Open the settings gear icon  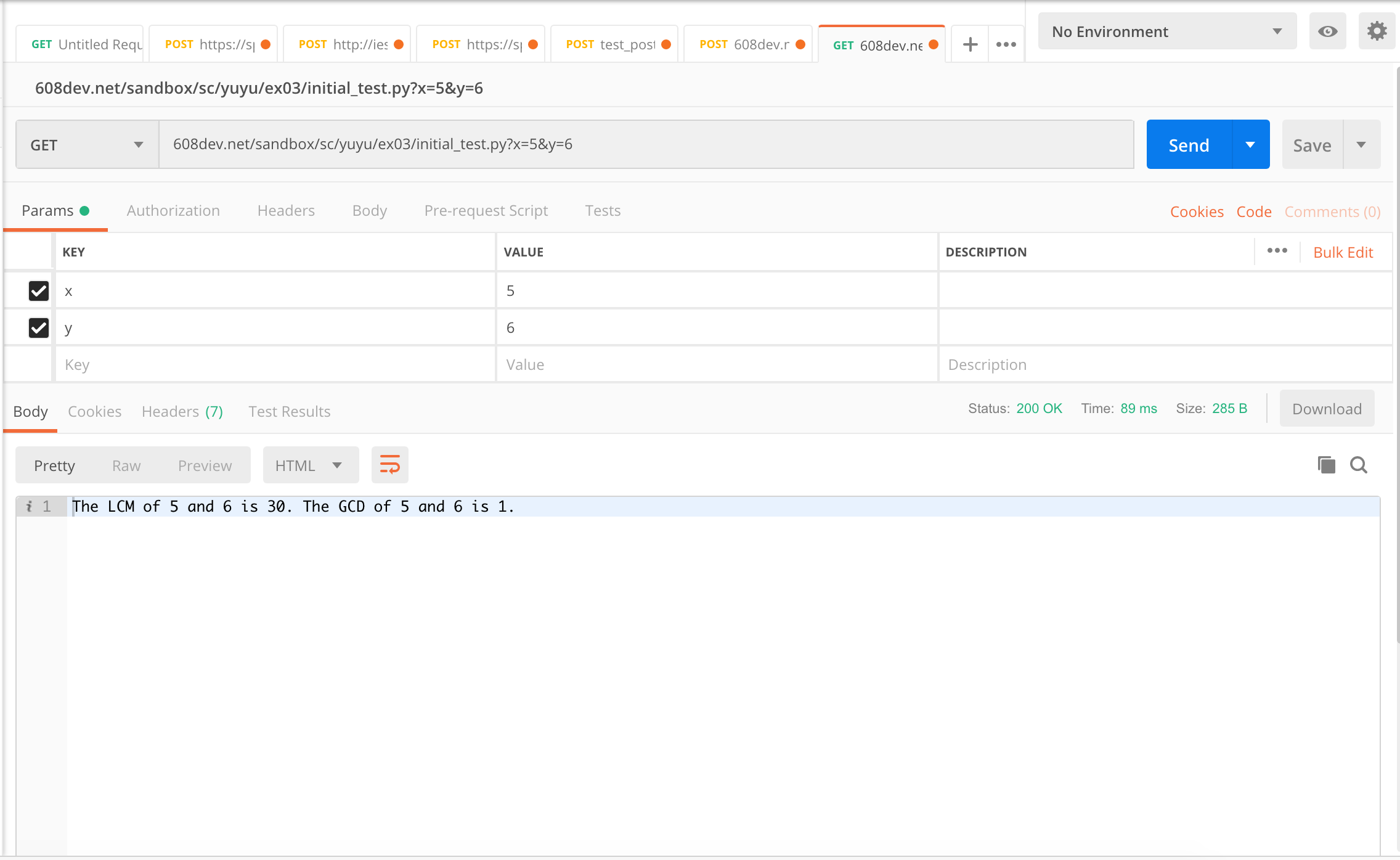tap(1377, 31)
